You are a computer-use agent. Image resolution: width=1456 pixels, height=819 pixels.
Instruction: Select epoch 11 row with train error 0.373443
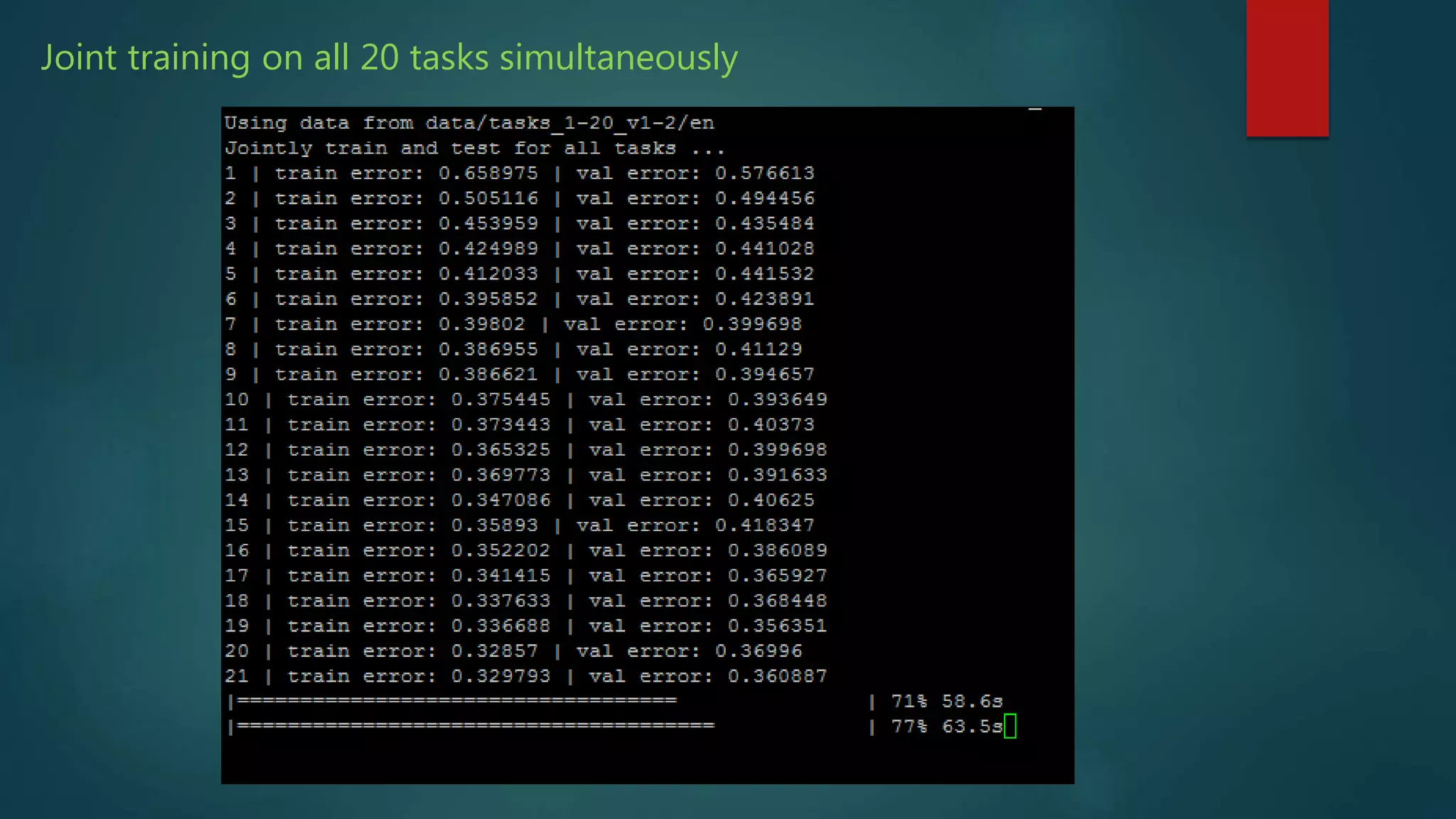point(520,425)
